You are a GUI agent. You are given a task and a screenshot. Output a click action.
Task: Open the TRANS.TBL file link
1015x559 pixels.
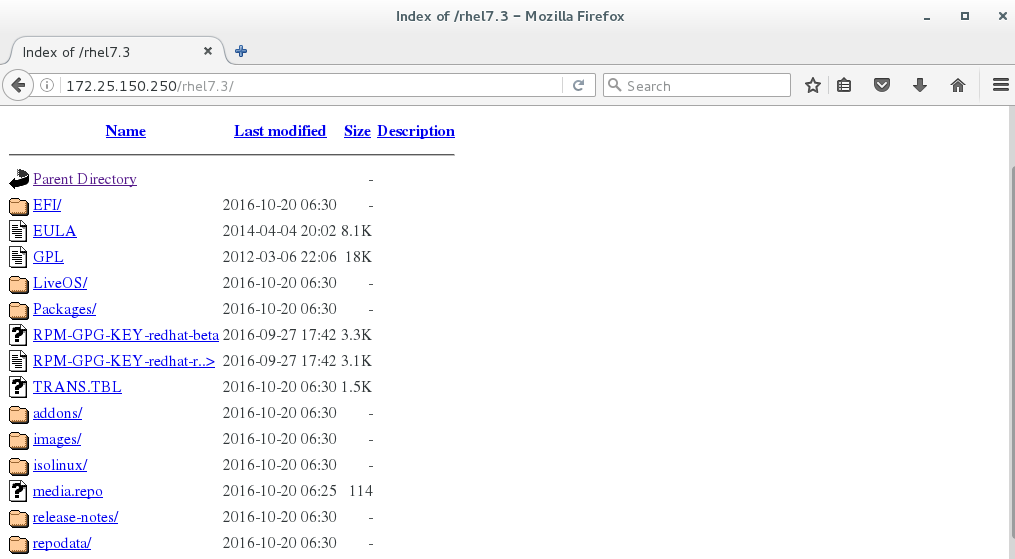coord(77,387)
